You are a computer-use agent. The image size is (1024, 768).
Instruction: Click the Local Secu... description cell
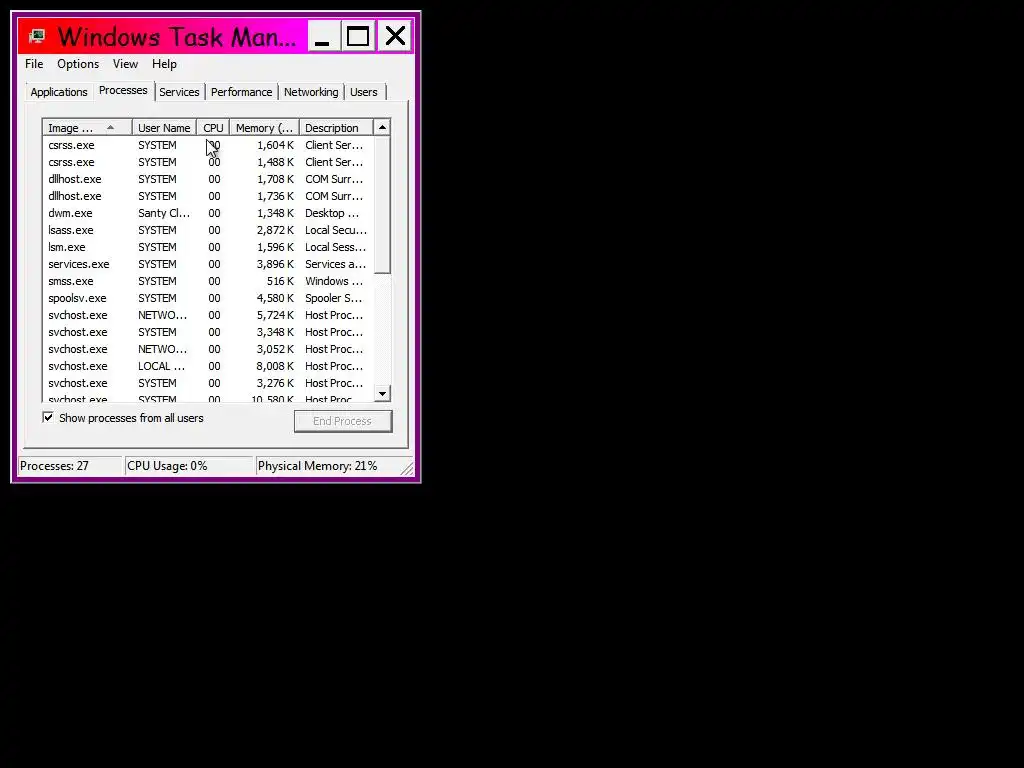336,230
